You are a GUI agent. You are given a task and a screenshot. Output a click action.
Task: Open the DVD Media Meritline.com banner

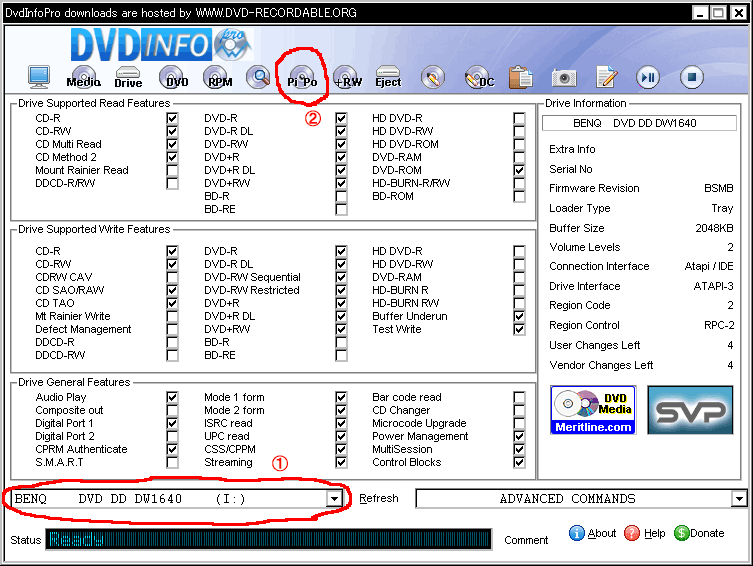click(593, 410)
